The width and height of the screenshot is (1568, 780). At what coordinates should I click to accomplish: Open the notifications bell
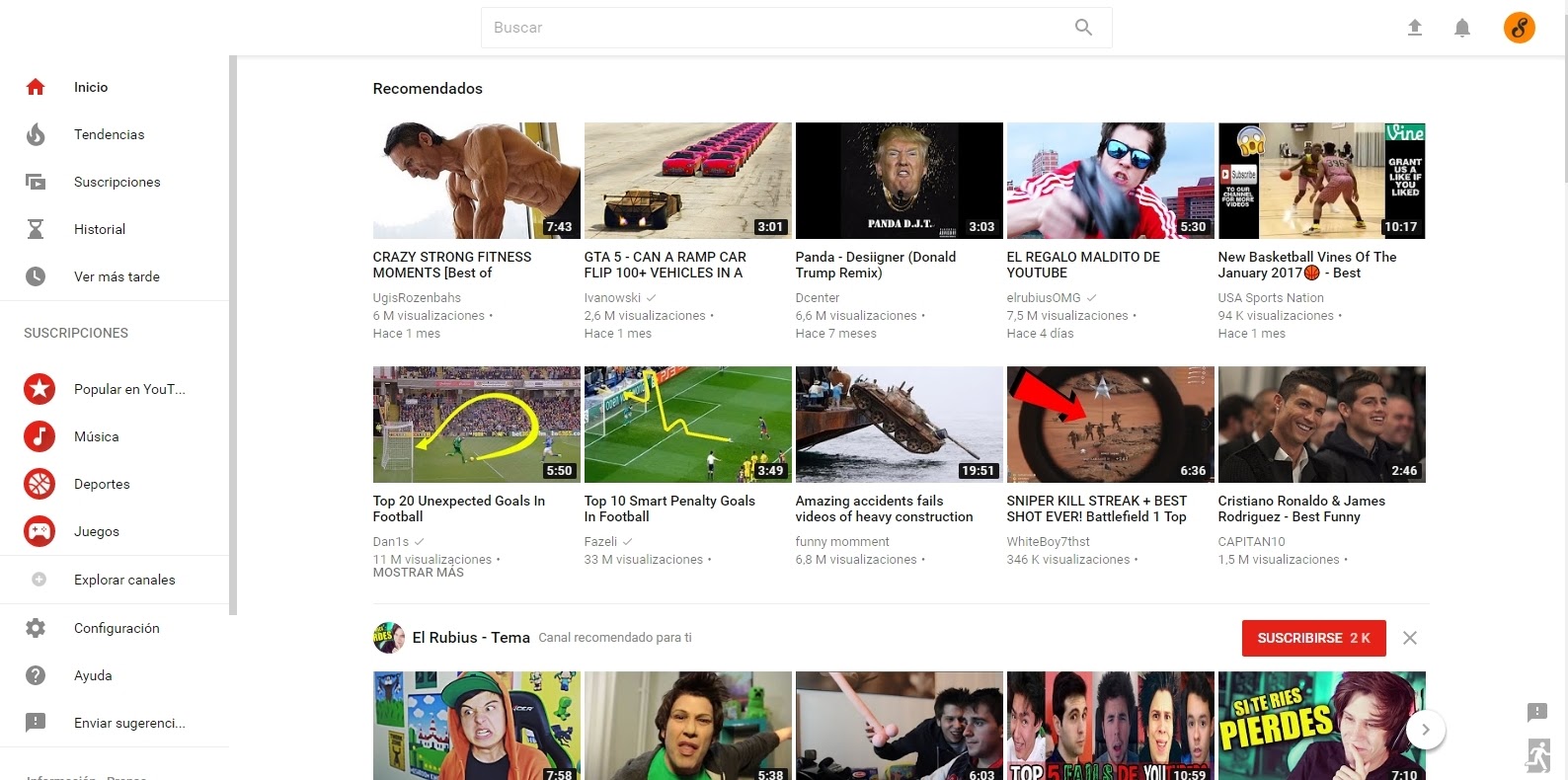[x=1462, y=28]
